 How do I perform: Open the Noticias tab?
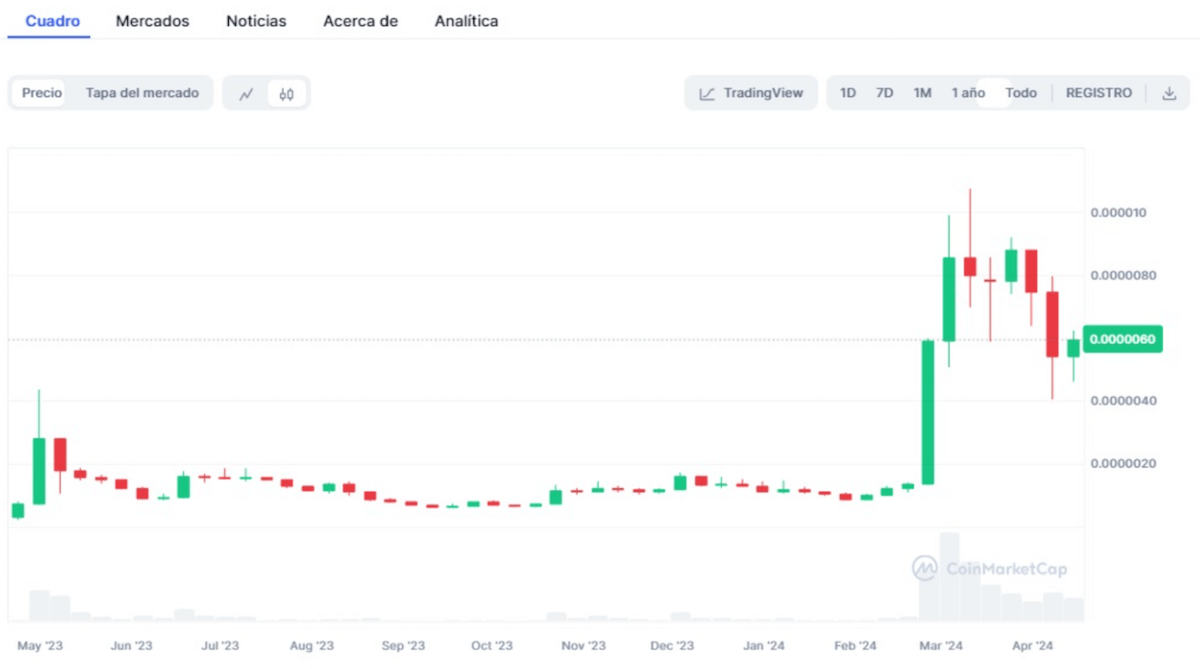click(x=256, y=21)
